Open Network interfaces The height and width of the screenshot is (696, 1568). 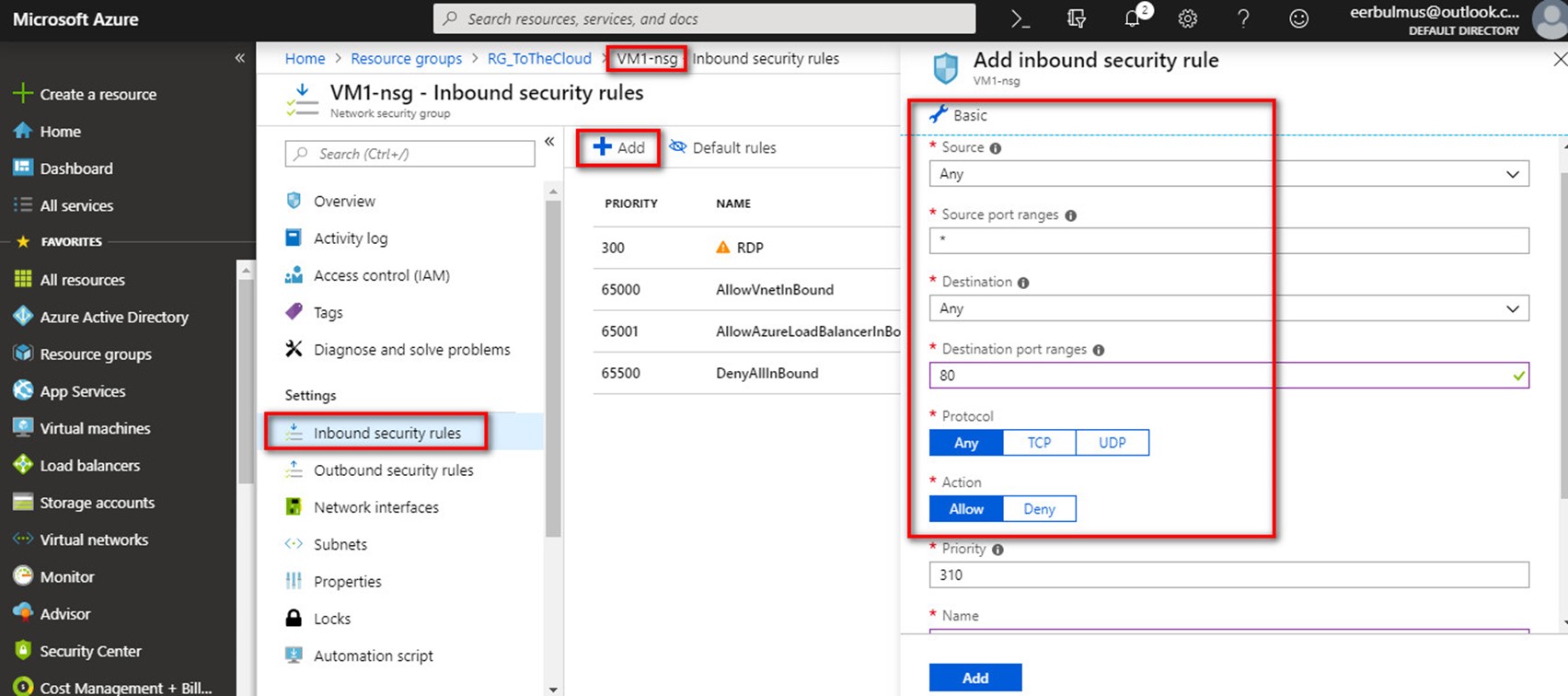point(376,507)
